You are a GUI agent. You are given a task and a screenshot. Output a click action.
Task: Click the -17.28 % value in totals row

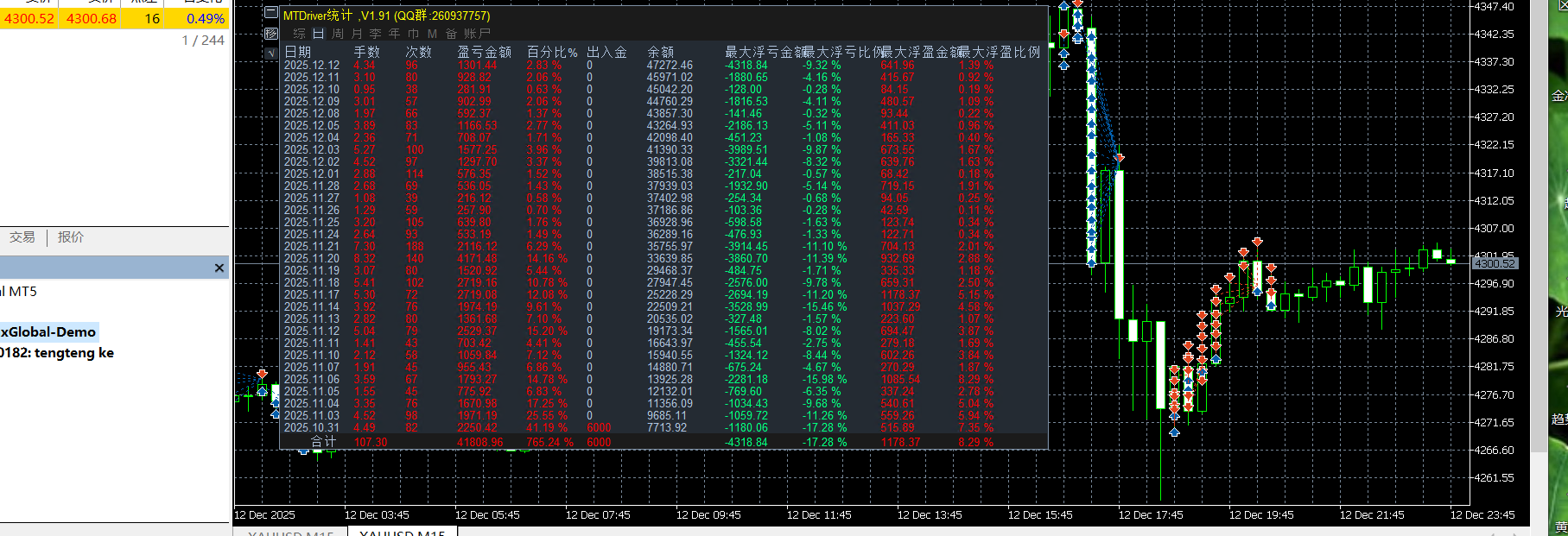click(x=825, y=442)
